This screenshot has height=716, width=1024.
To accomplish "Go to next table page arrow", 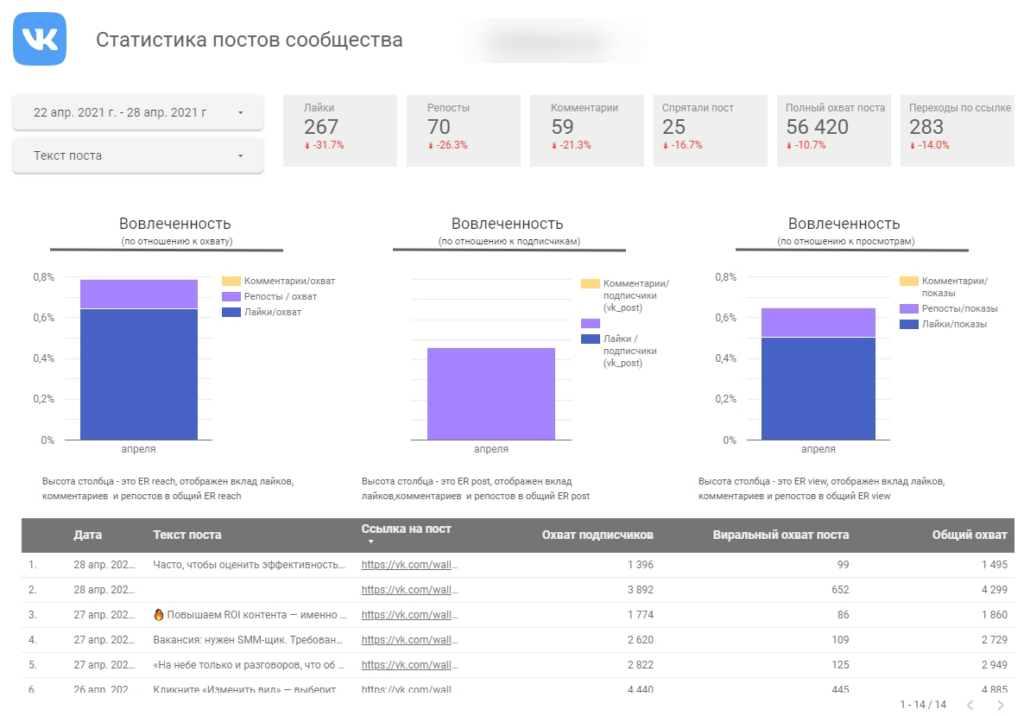I will coord(995,705).
